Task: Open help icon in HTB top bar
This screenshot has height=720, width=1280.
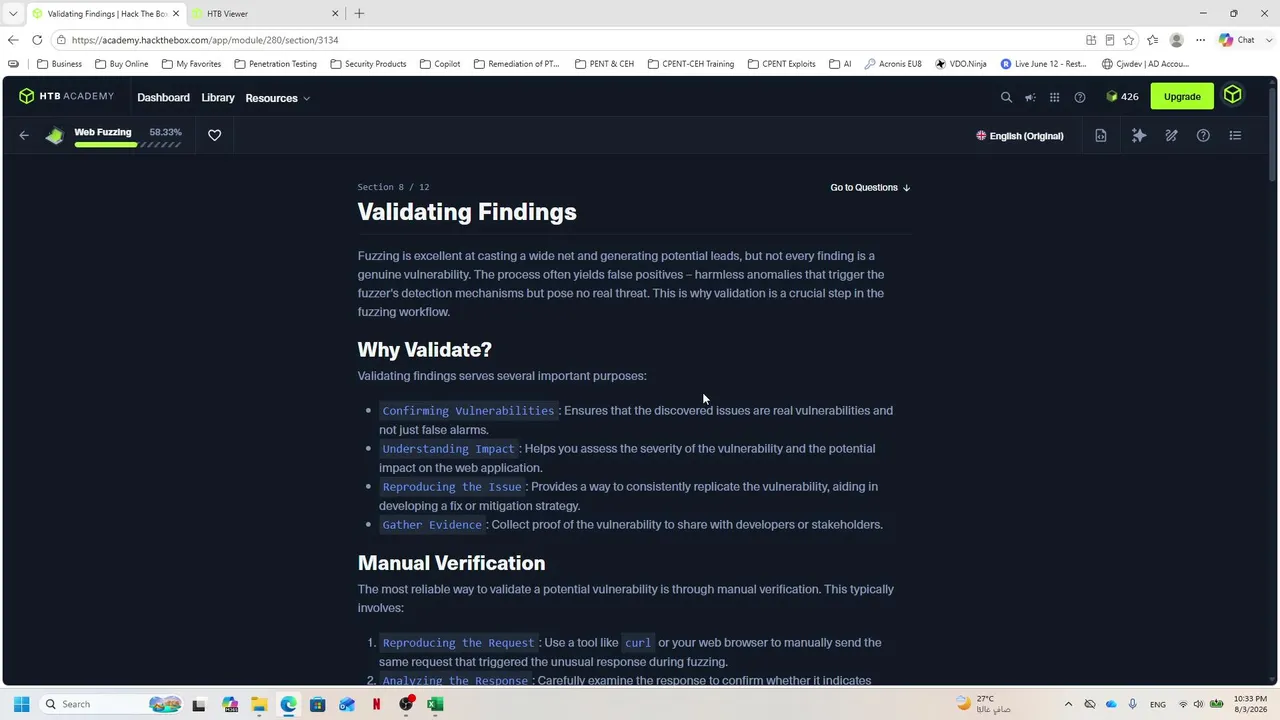Action: (x=1079, y=97)
